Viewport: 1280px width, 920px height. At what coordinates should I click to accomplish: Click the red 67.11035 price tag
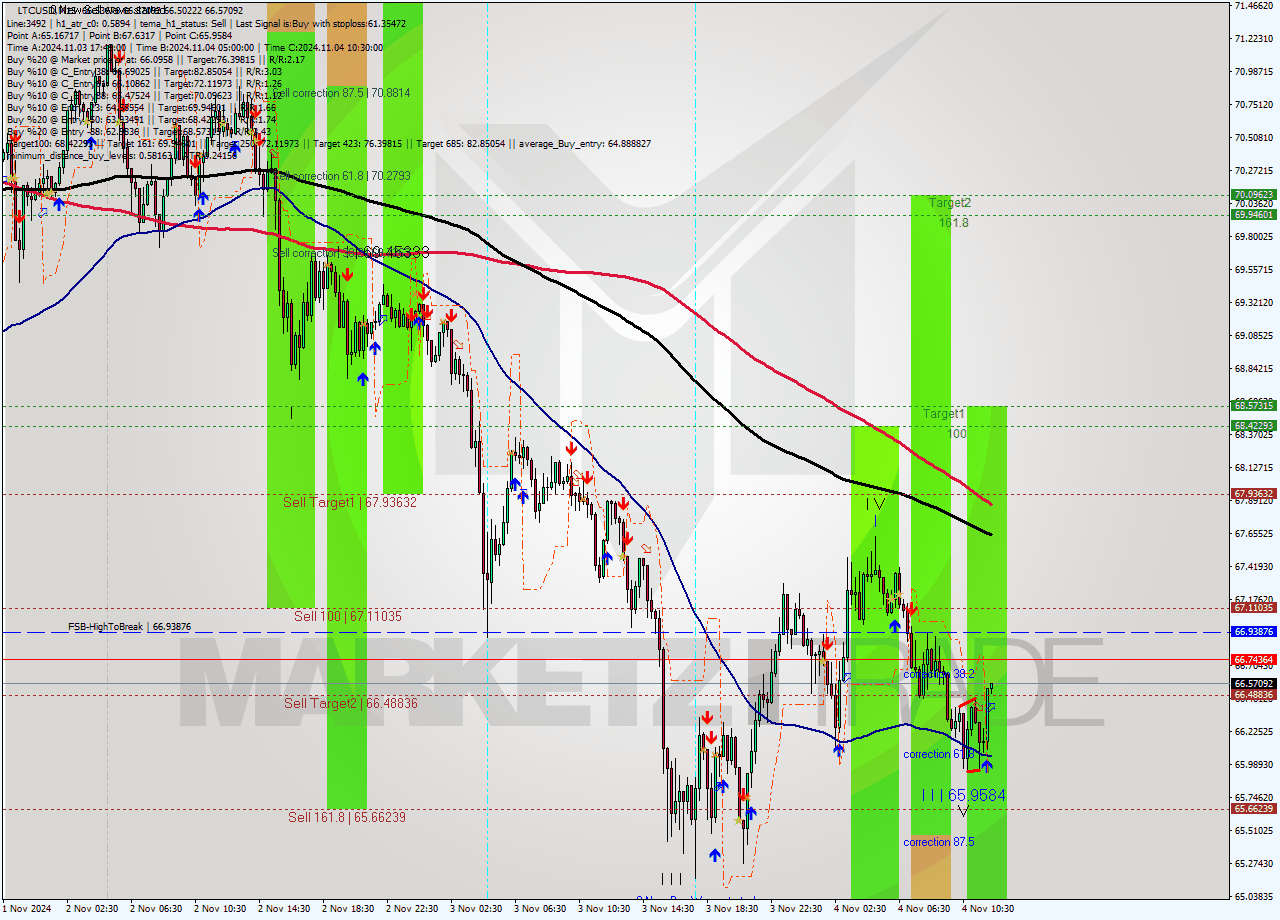tap(1253, 608)
